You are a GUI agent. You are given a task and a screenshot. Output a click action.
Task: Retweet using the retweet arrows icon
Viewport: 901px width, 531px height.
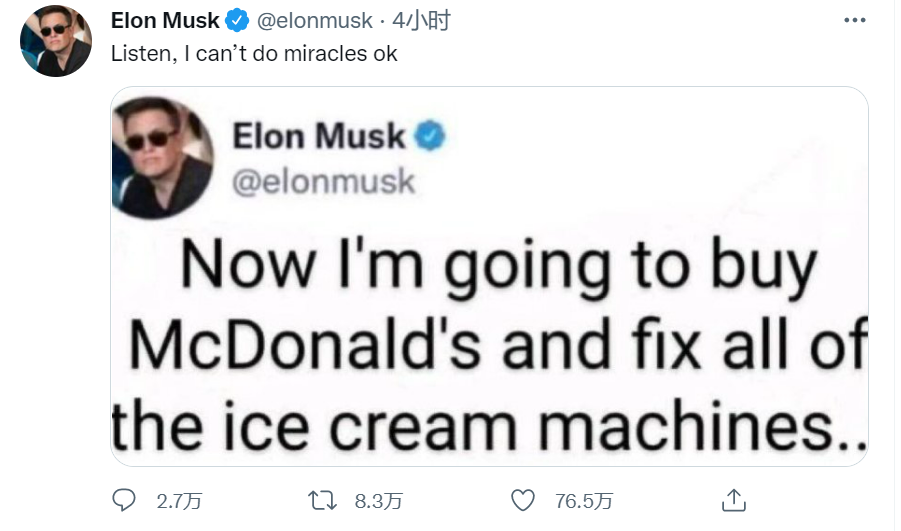point(322,501)
